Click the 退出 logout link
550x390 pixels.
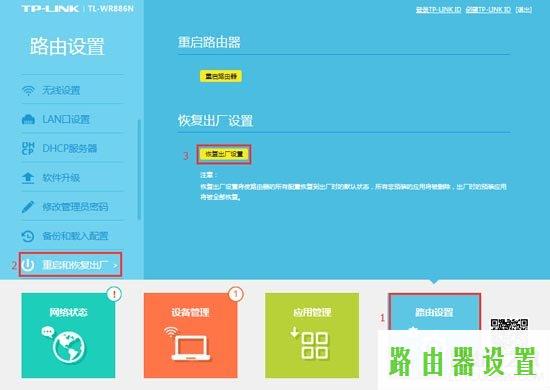point(524,10)
